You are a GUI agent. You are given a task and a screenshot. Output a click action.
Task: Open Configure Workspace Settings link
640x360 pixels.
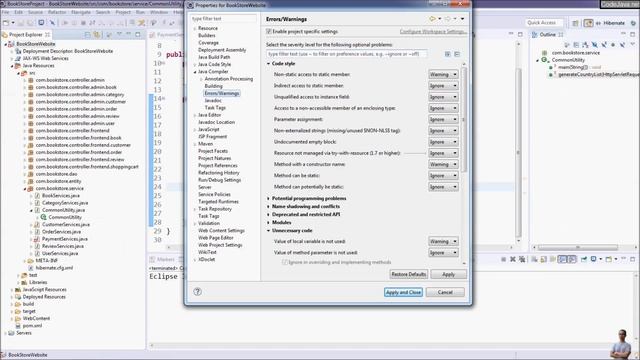(x=433, y=31)
